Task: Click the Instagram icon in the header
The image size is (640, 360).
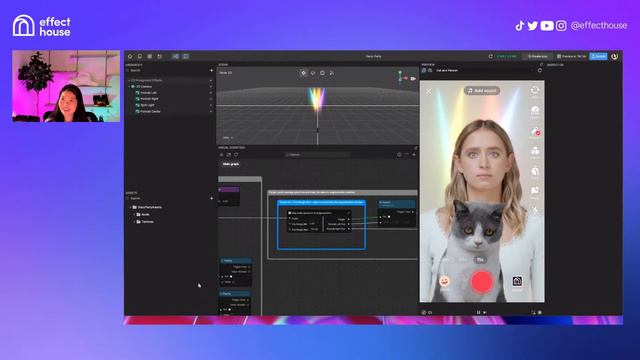Action: coord(561,26)
